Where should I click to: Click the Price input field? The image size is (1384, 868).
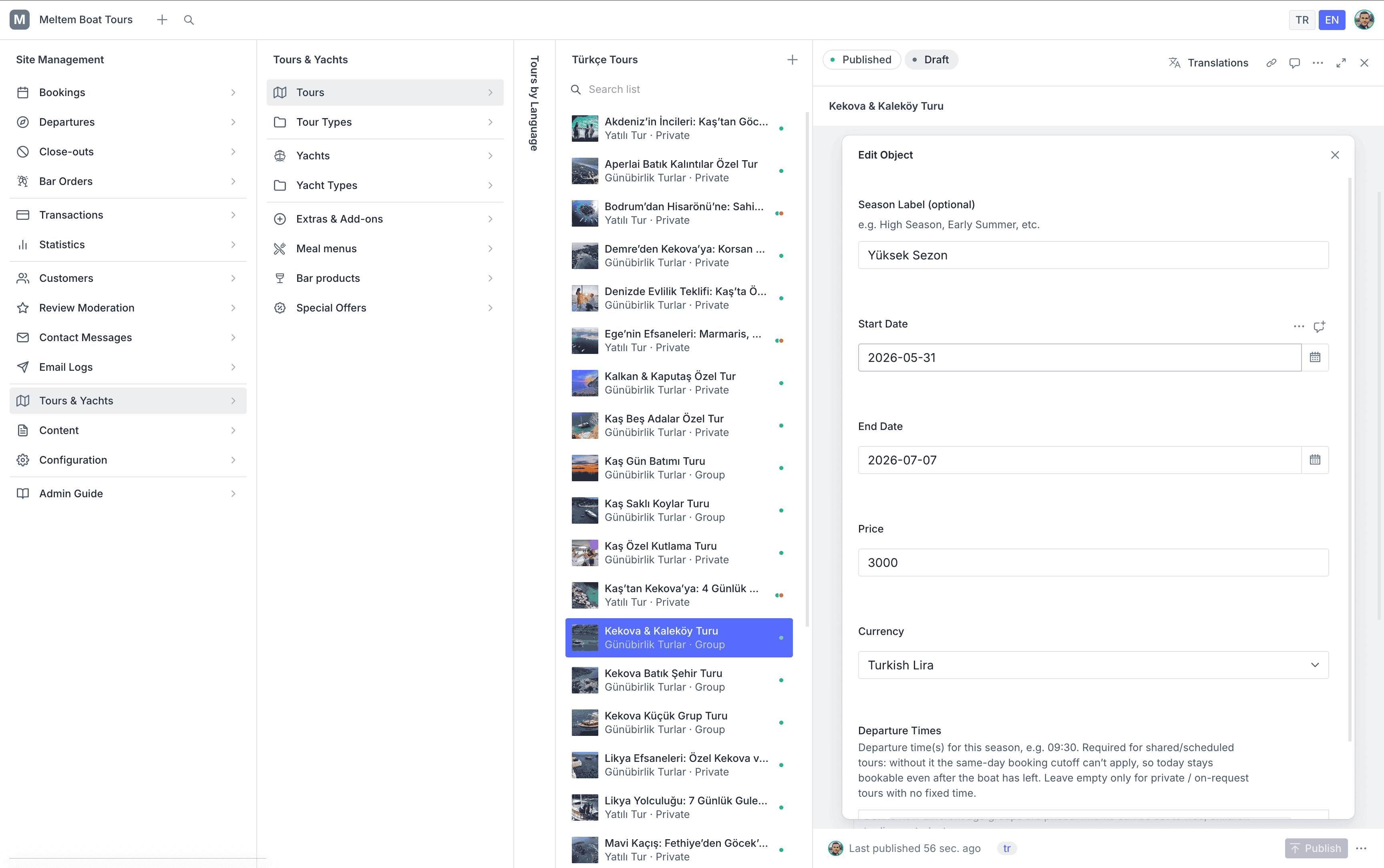(1093, 563)
